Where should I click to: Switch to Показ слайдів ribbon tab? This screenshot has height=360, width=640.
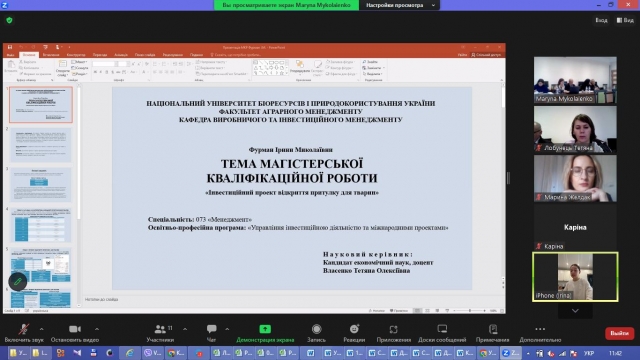pos(145,55)
